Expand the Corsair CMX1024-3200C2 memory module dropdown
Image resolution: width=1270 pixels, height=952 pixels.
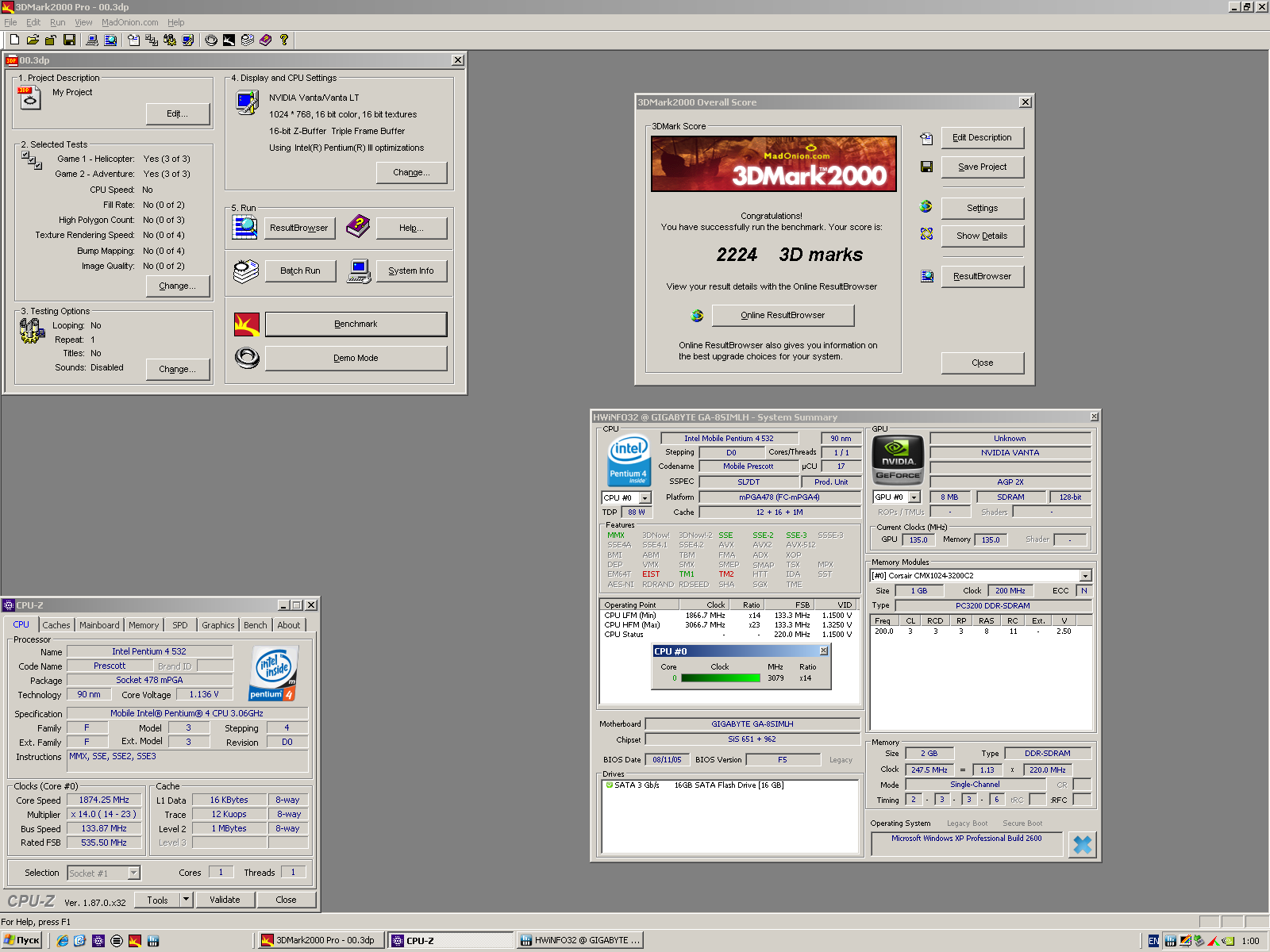pos(1085,576)
